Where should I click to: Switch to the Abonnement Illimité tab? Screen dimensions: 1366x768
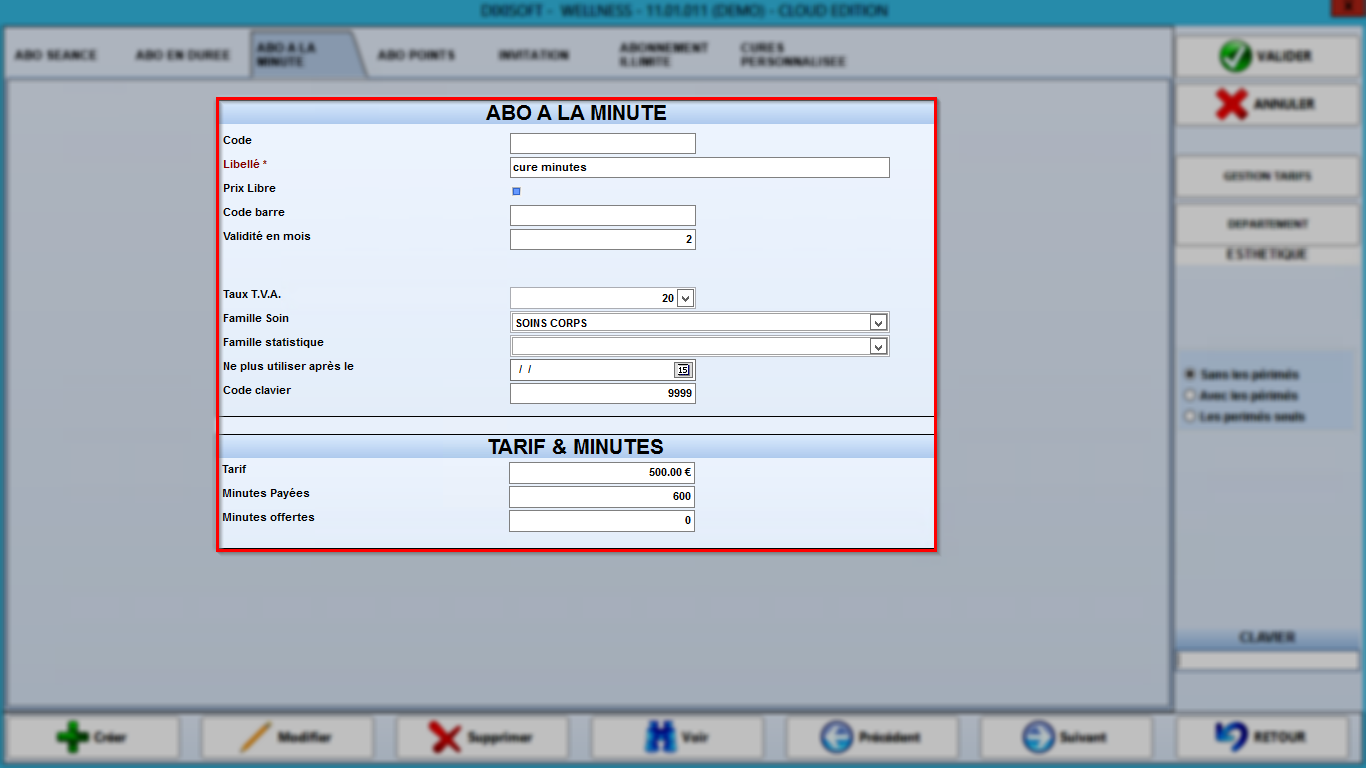pos(663,55)
